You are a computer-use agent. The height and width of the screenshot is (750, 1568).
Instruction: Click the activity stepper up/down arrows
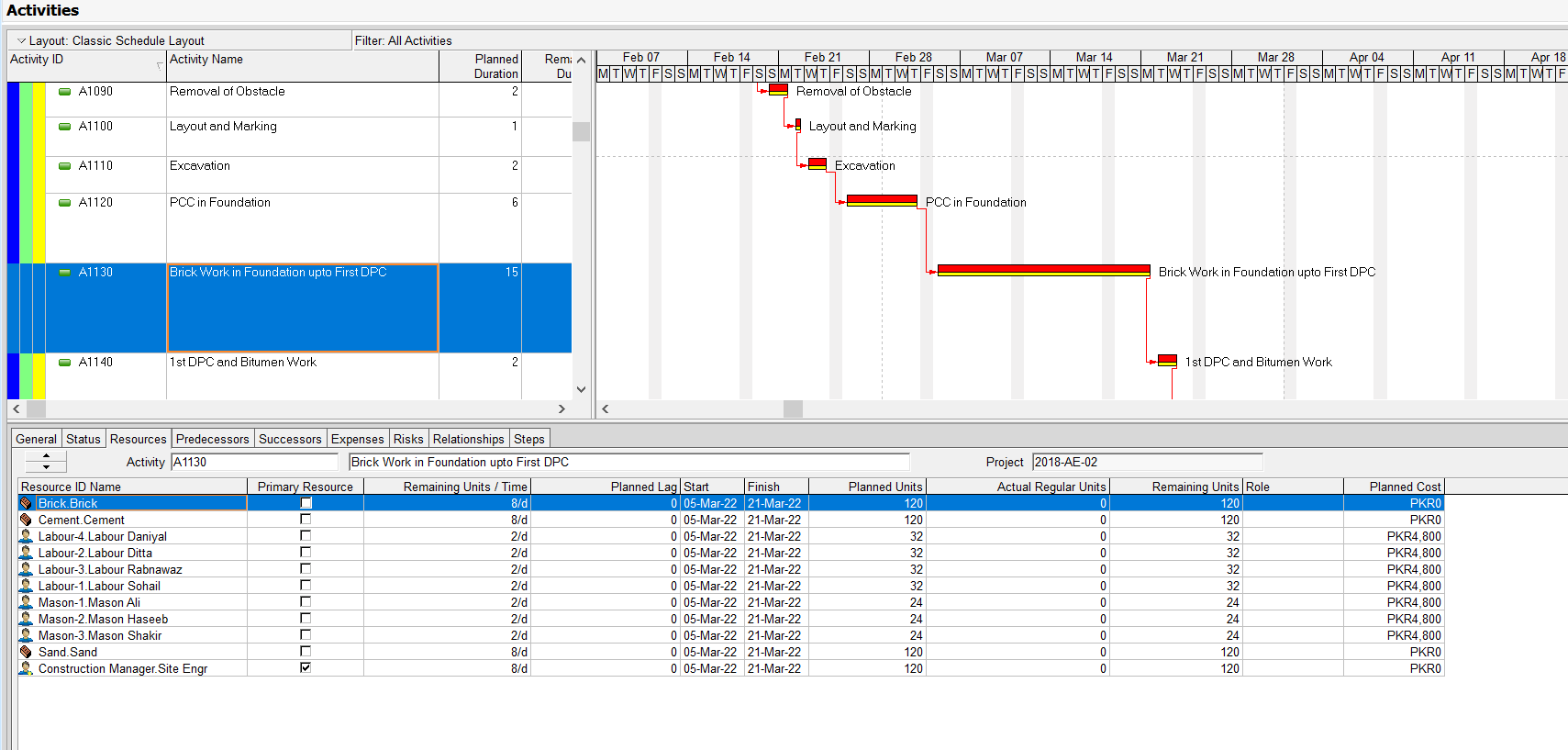46,462
